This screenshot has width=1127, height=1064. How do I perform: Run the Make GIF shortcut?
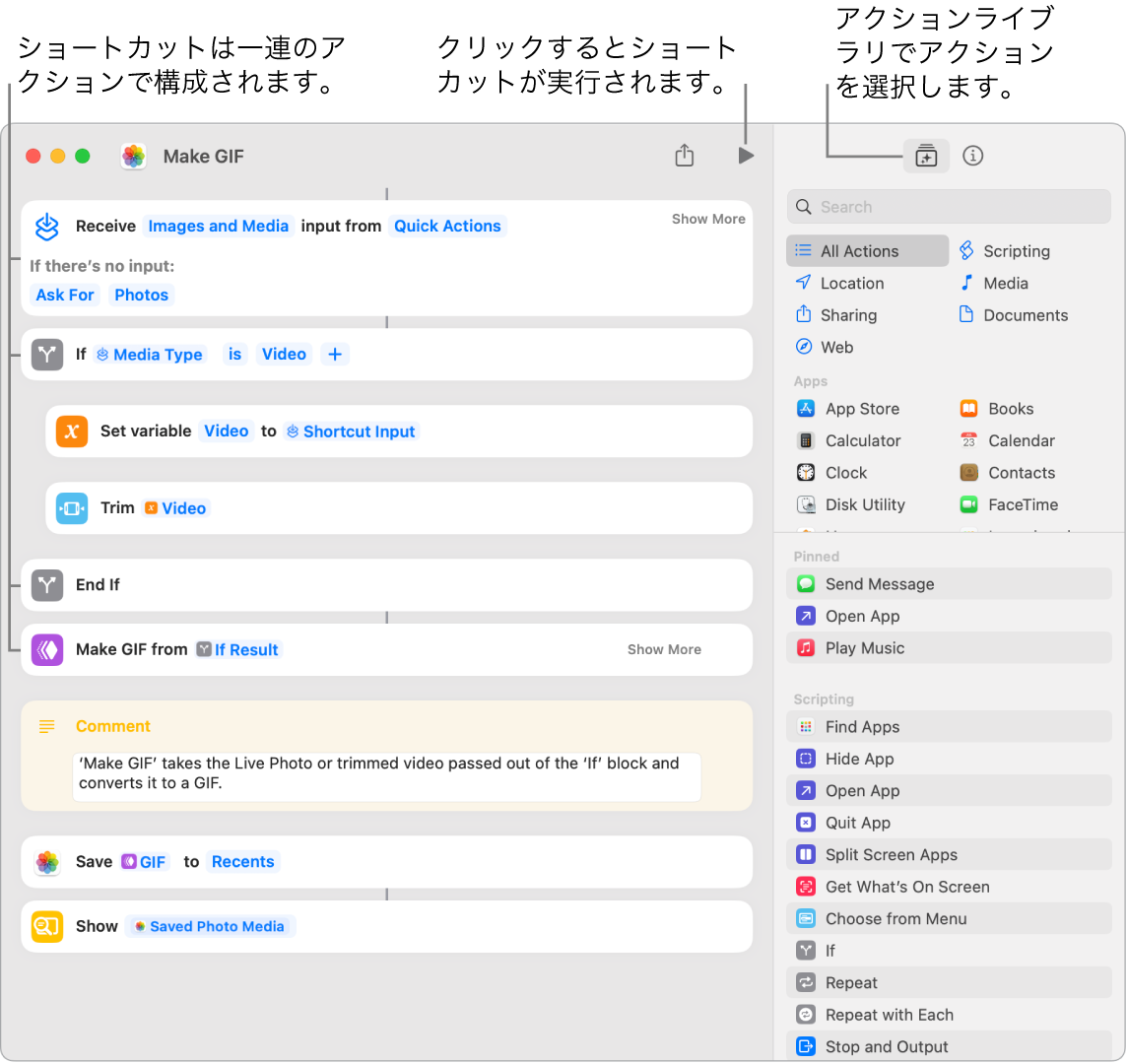coord(746,156)
